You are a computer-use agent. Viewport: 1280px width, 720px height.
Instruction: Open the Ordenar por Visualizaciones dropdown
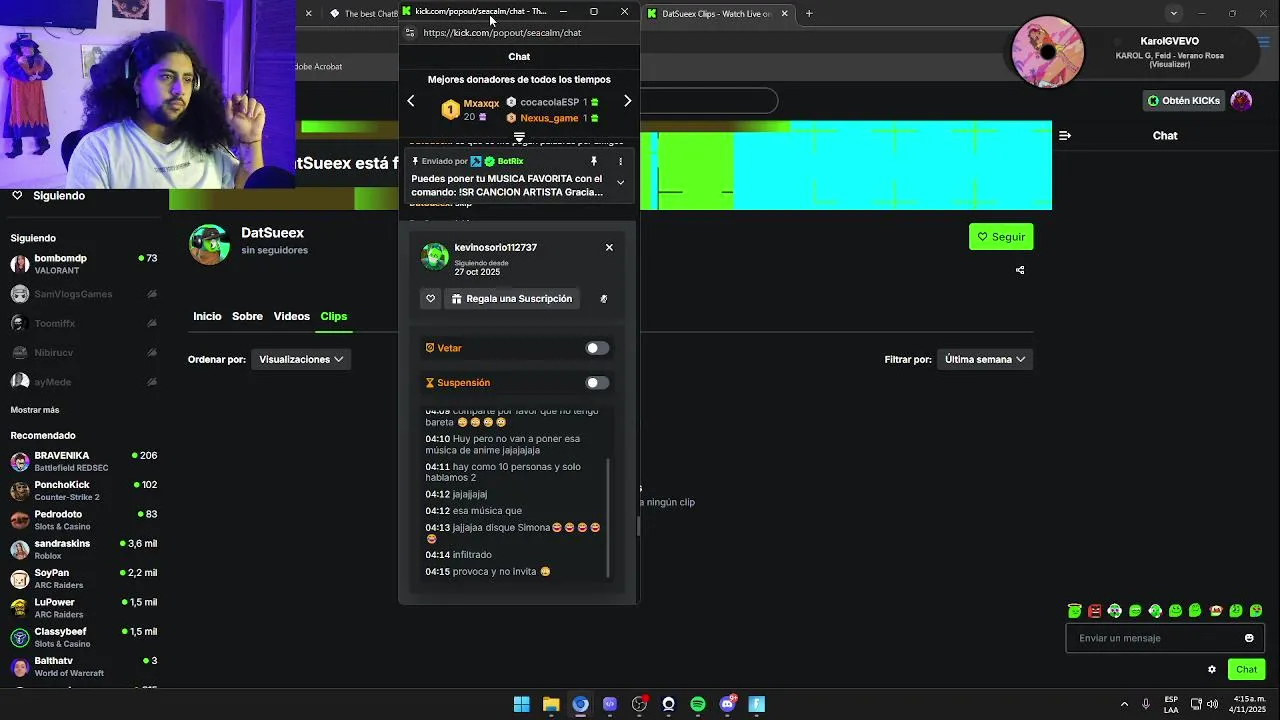(x=301, y=359)
